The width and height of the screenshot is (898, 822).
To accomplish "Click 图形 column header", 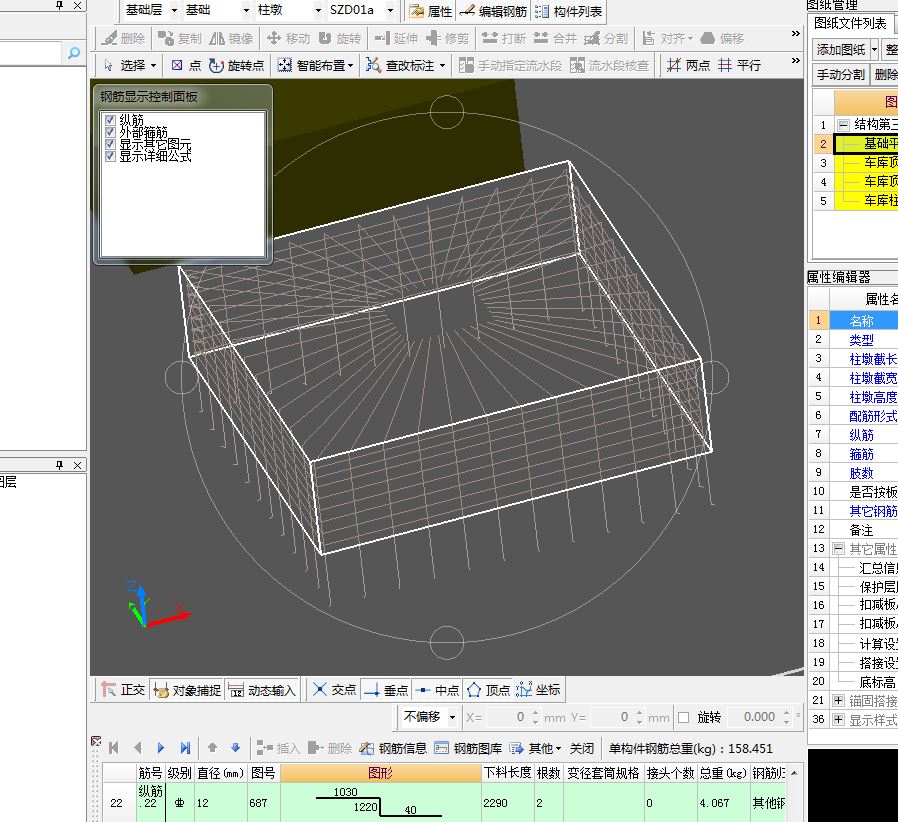I will click(x=381, y=773).
